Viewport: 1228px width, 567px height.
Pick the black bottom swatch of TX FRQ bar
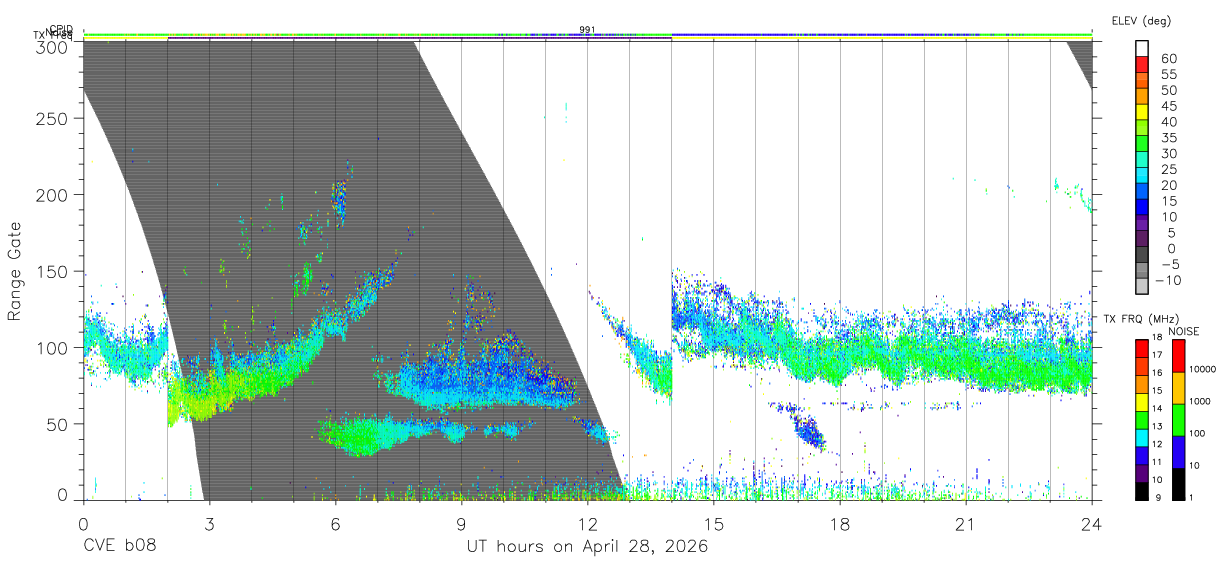pos(1144,492)
